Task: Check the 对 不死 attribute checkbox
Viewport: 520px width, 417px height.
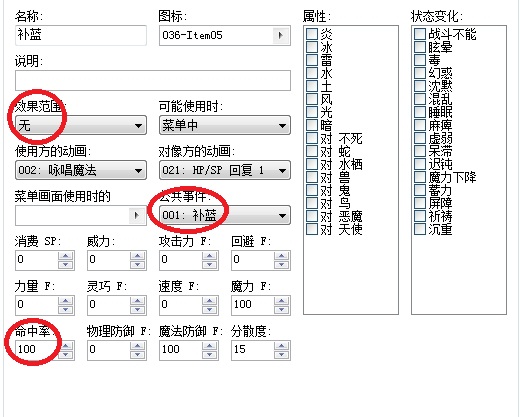Action: coord(312,138)
